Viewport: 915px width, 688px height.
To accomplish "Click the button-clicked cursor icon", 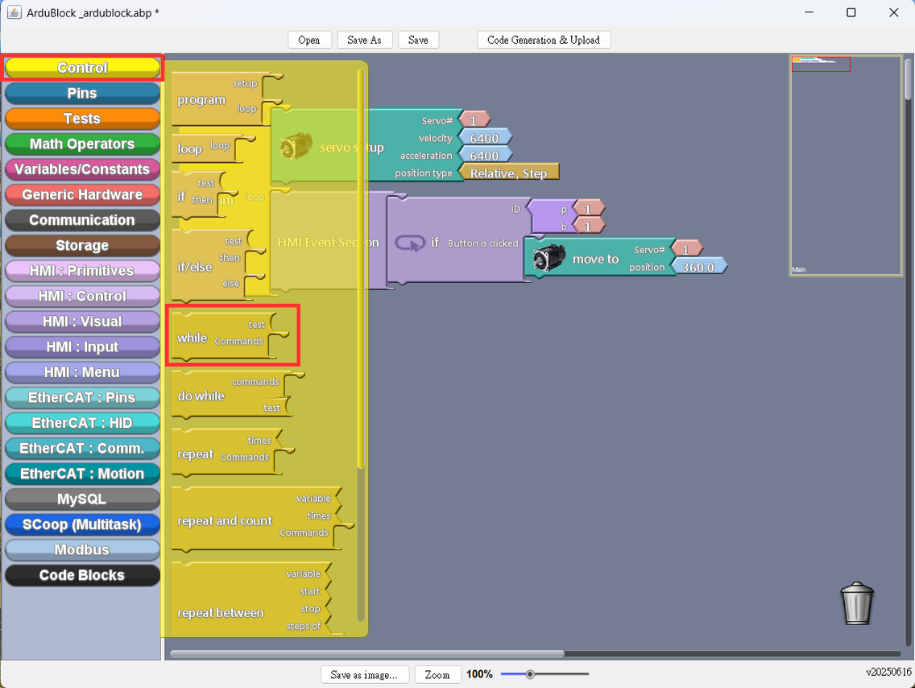I will click(x=410, y=243).
